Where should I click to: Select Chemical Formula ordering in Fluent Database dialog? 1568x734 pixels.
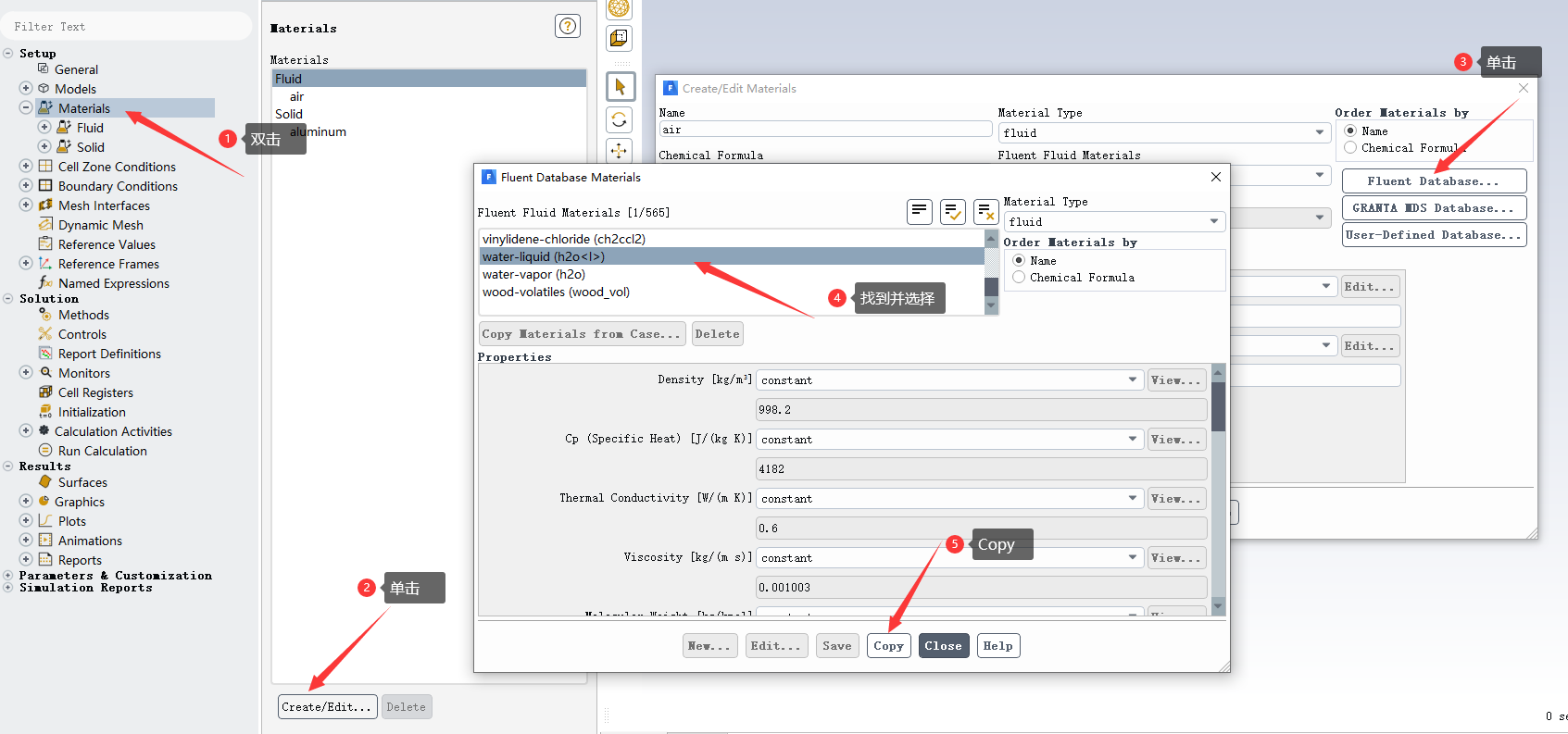point(1019,278)
